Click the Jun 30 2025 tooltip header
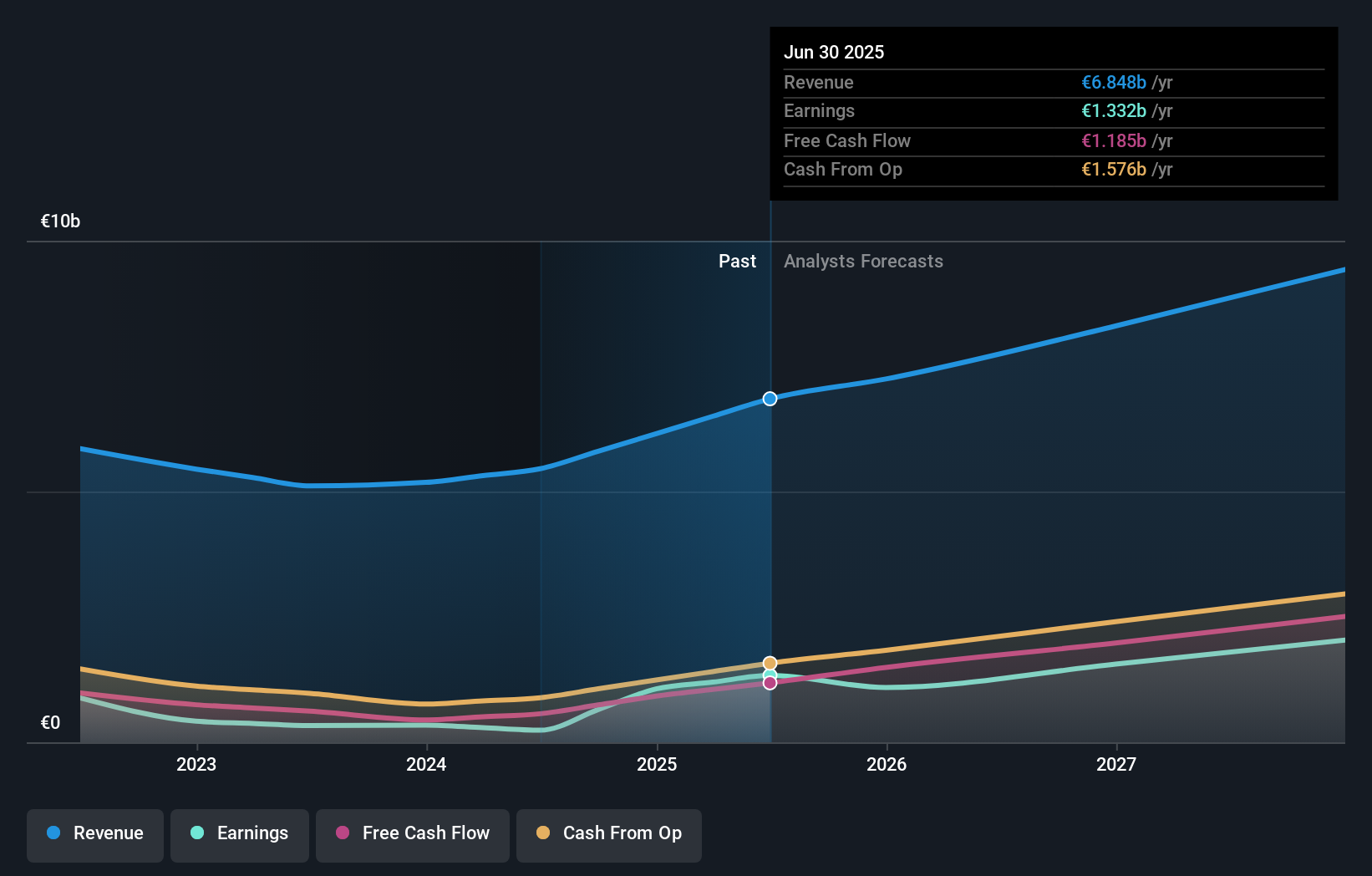The image size is (1372, 876). (834, 52)
